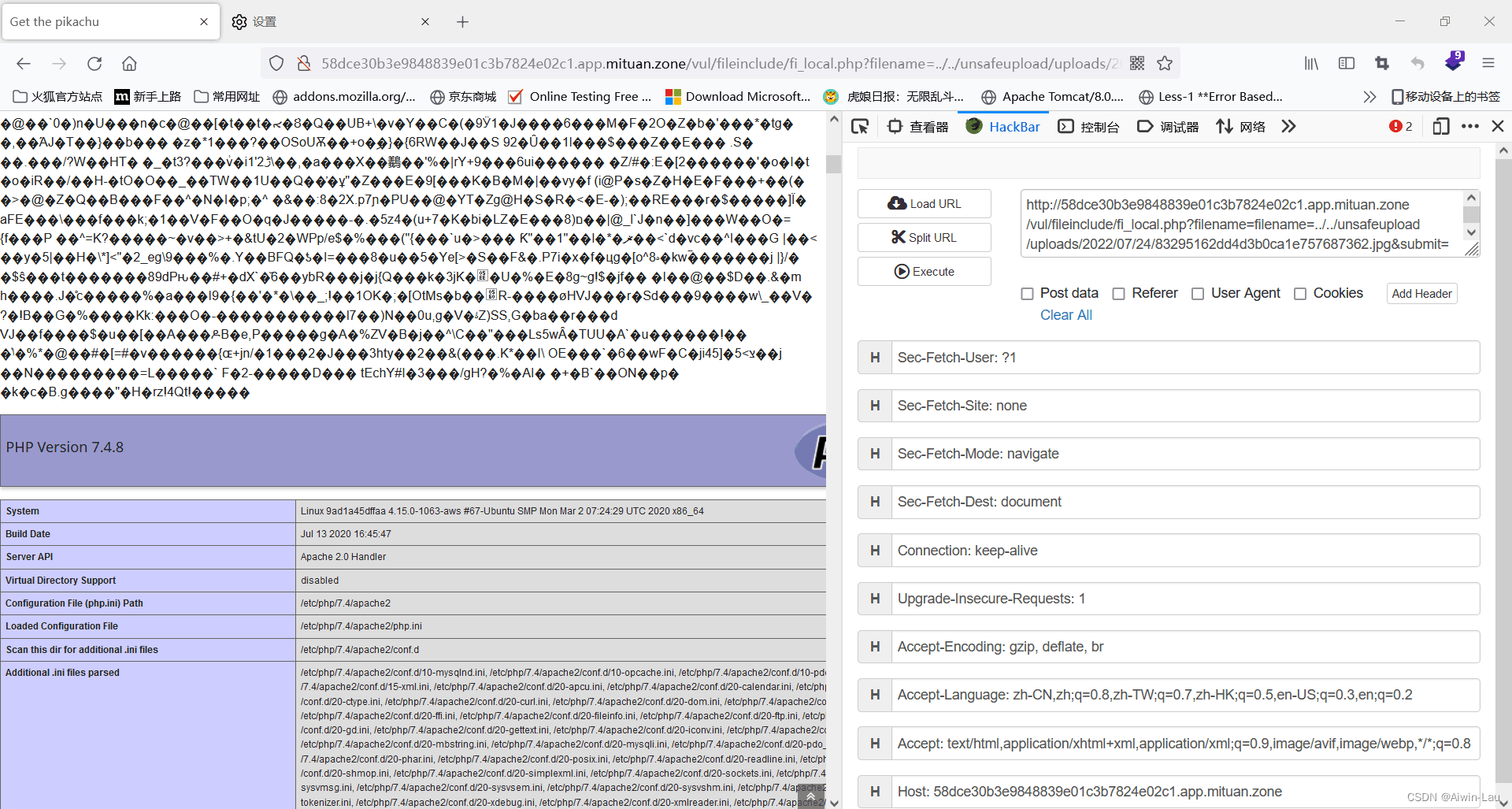This screenshot has height=809, width=1512.
Task: Enable the Cookies checkbox
Action: [x=1300, y=294]
